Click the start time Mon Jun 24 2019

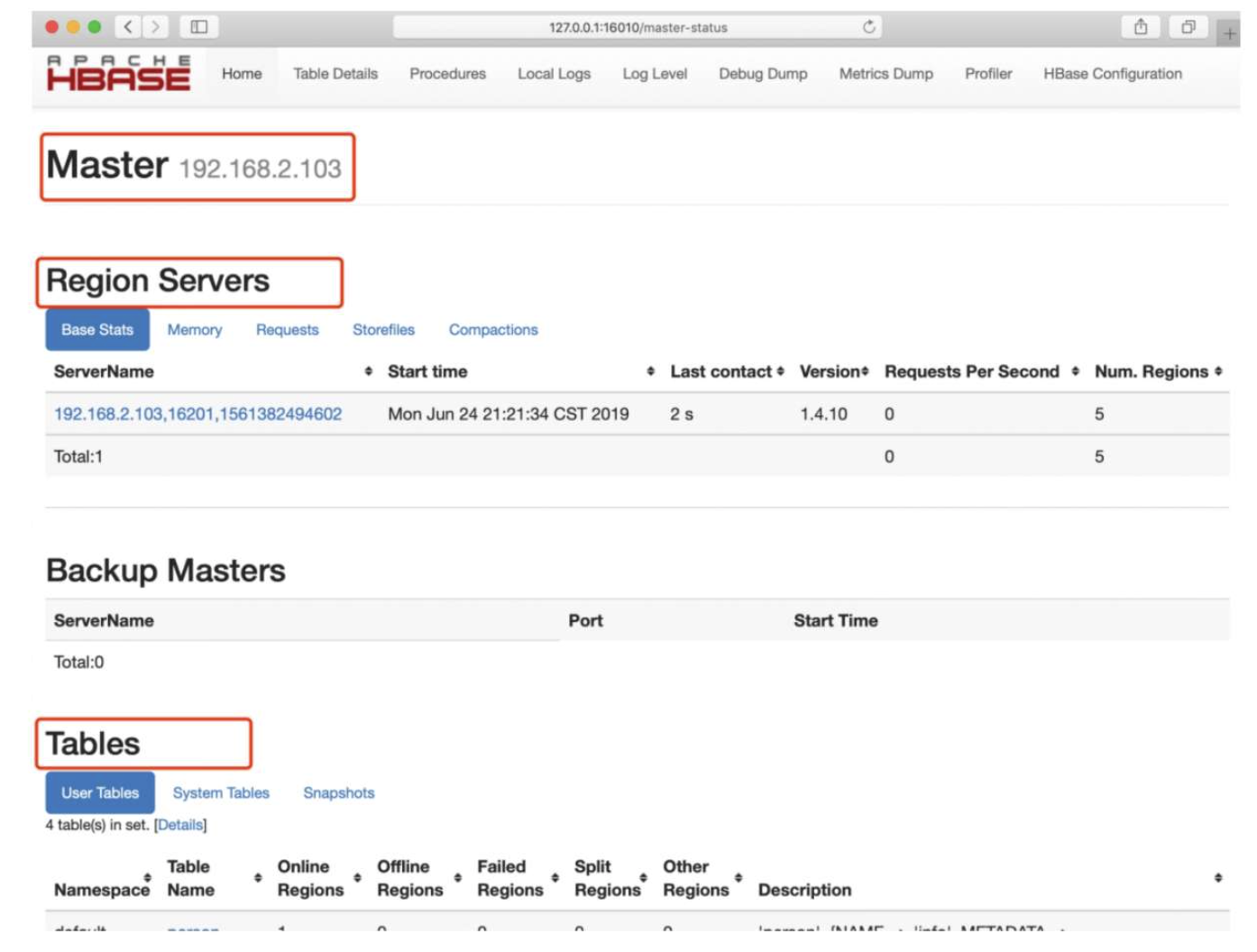509,414
